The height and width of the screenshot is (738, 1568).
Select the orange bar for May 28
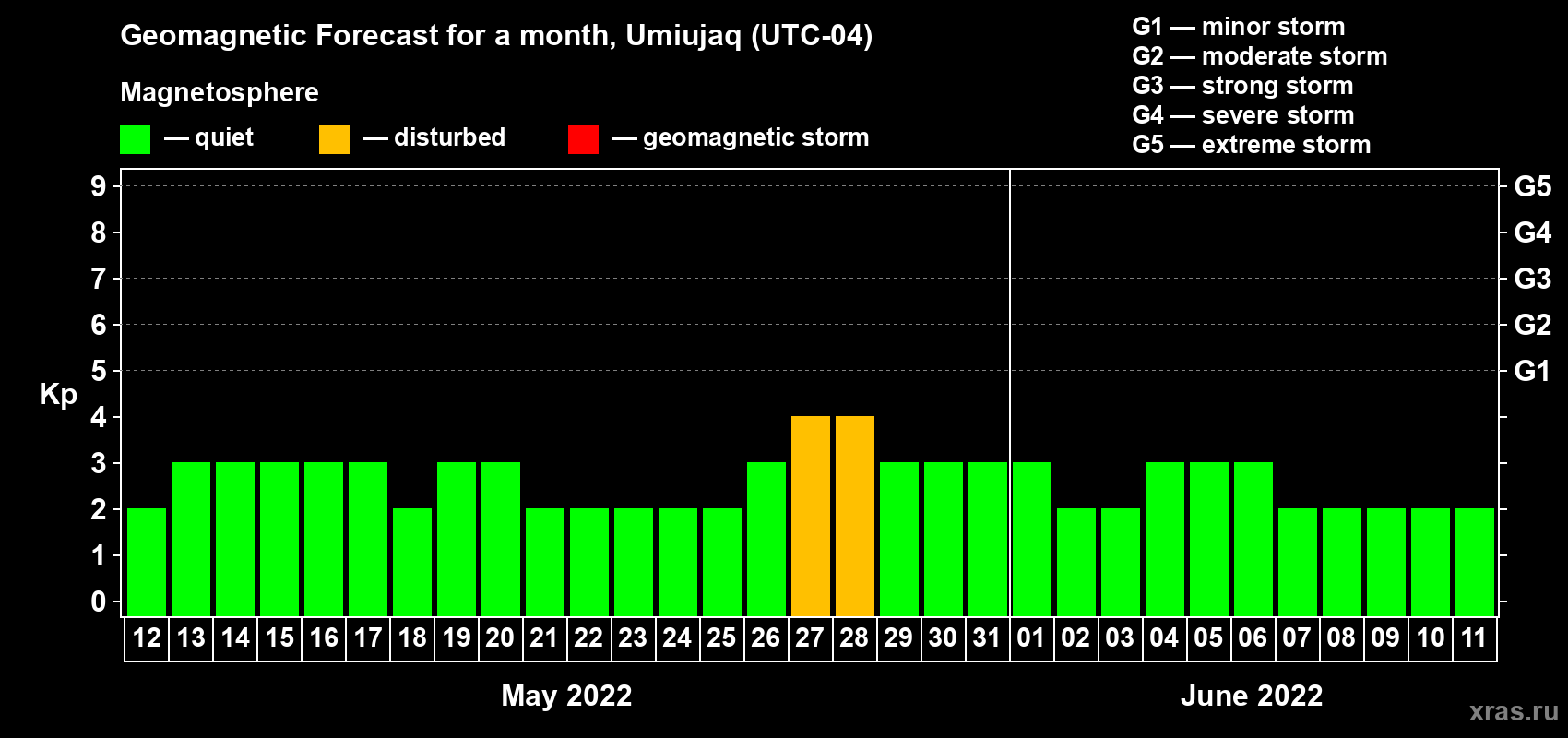[x=855, y=517]
